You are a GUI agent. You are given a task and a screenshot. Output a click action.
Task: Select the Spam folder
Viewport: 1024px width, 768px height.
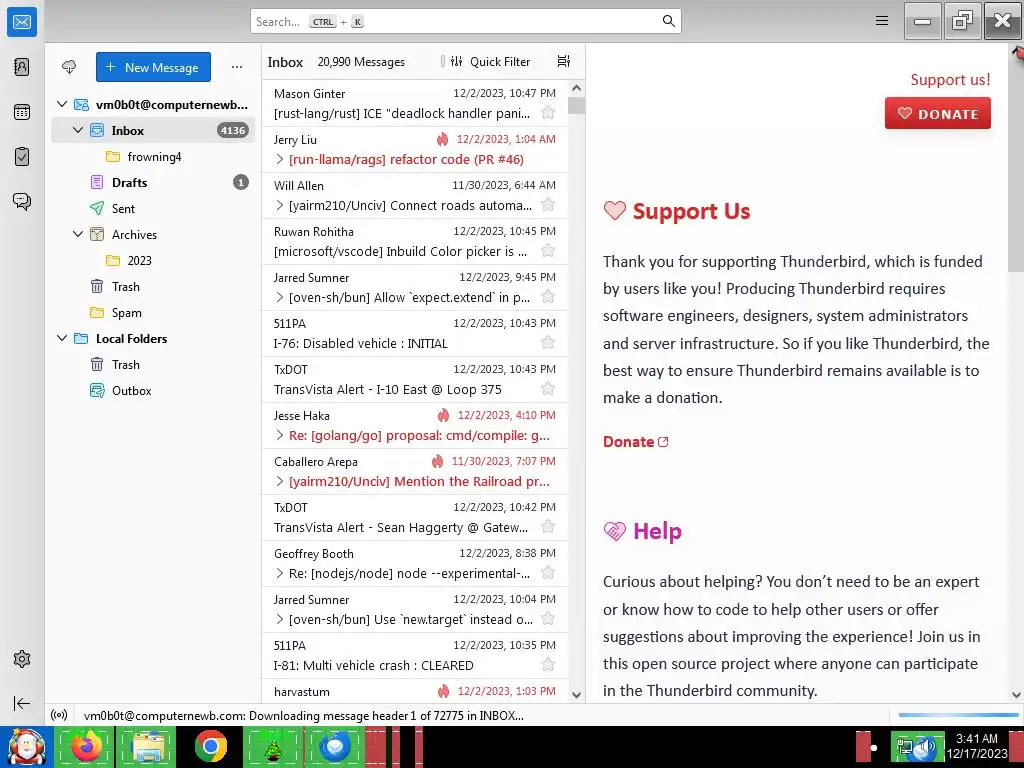point(153,312)
